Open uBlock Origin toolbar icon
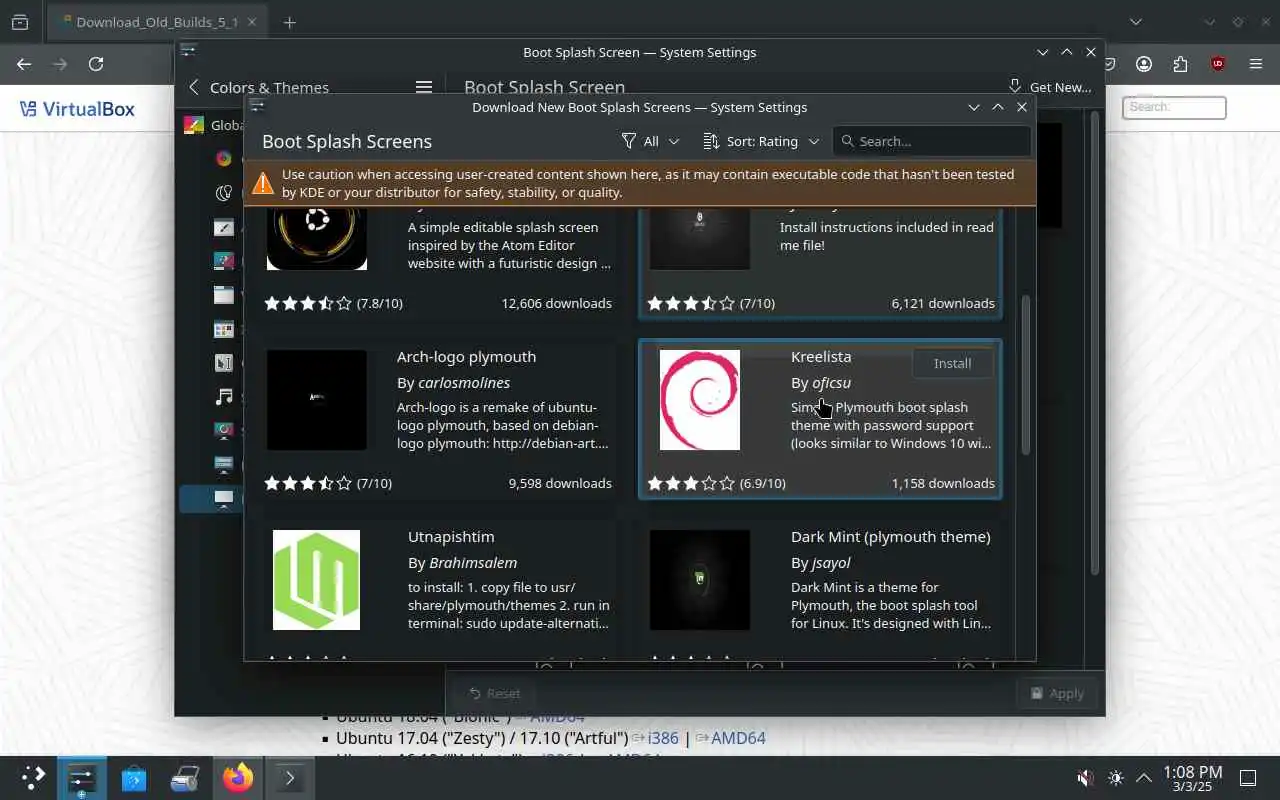Screen dimensions: 1280x800 pyautogui.click(x=1217, y=64)
